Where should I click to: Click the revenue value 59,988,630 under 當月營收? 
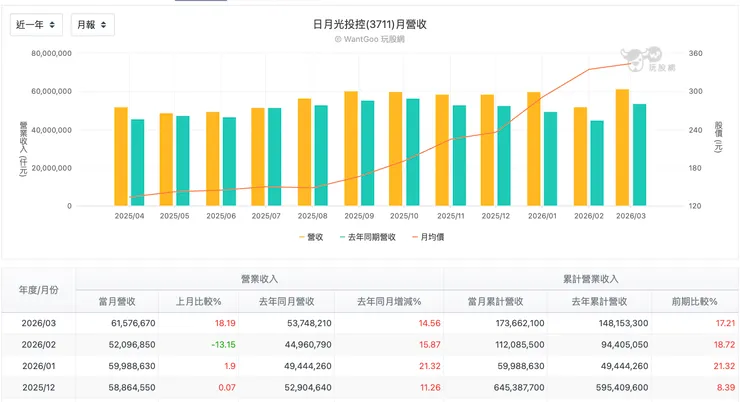click(132, 366)
